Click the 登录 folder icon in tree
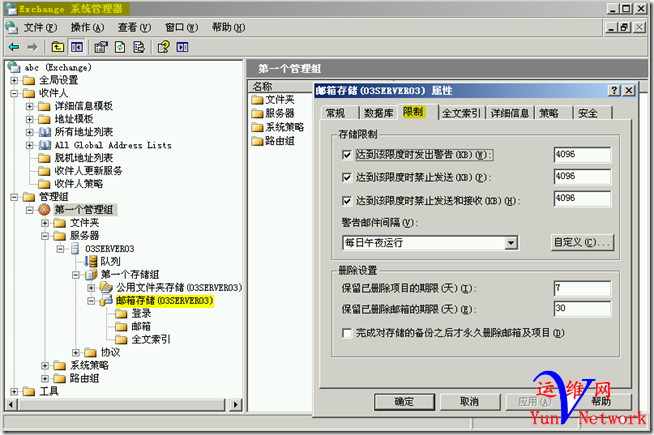 [x=121, y=314]
